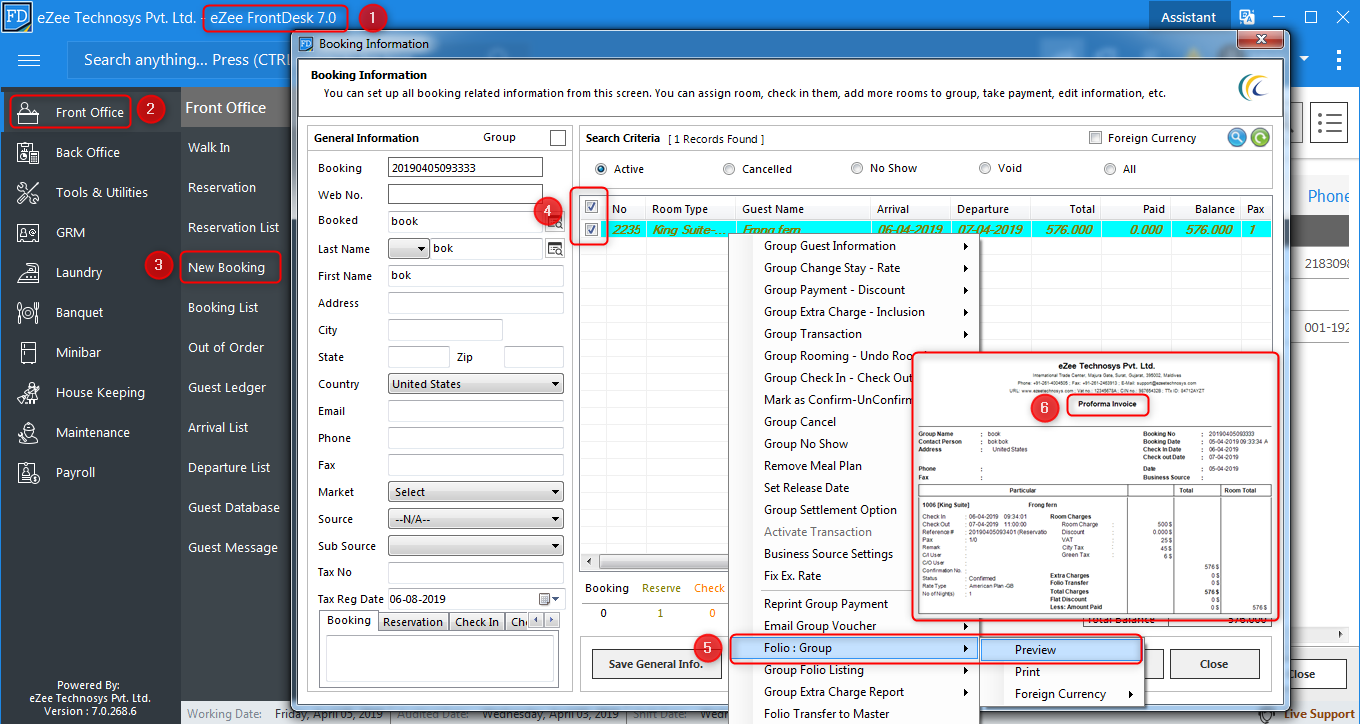This screenshot has width=1360, height=724.
Task: Select the Void radio button
Action: [x=985, y=168]
